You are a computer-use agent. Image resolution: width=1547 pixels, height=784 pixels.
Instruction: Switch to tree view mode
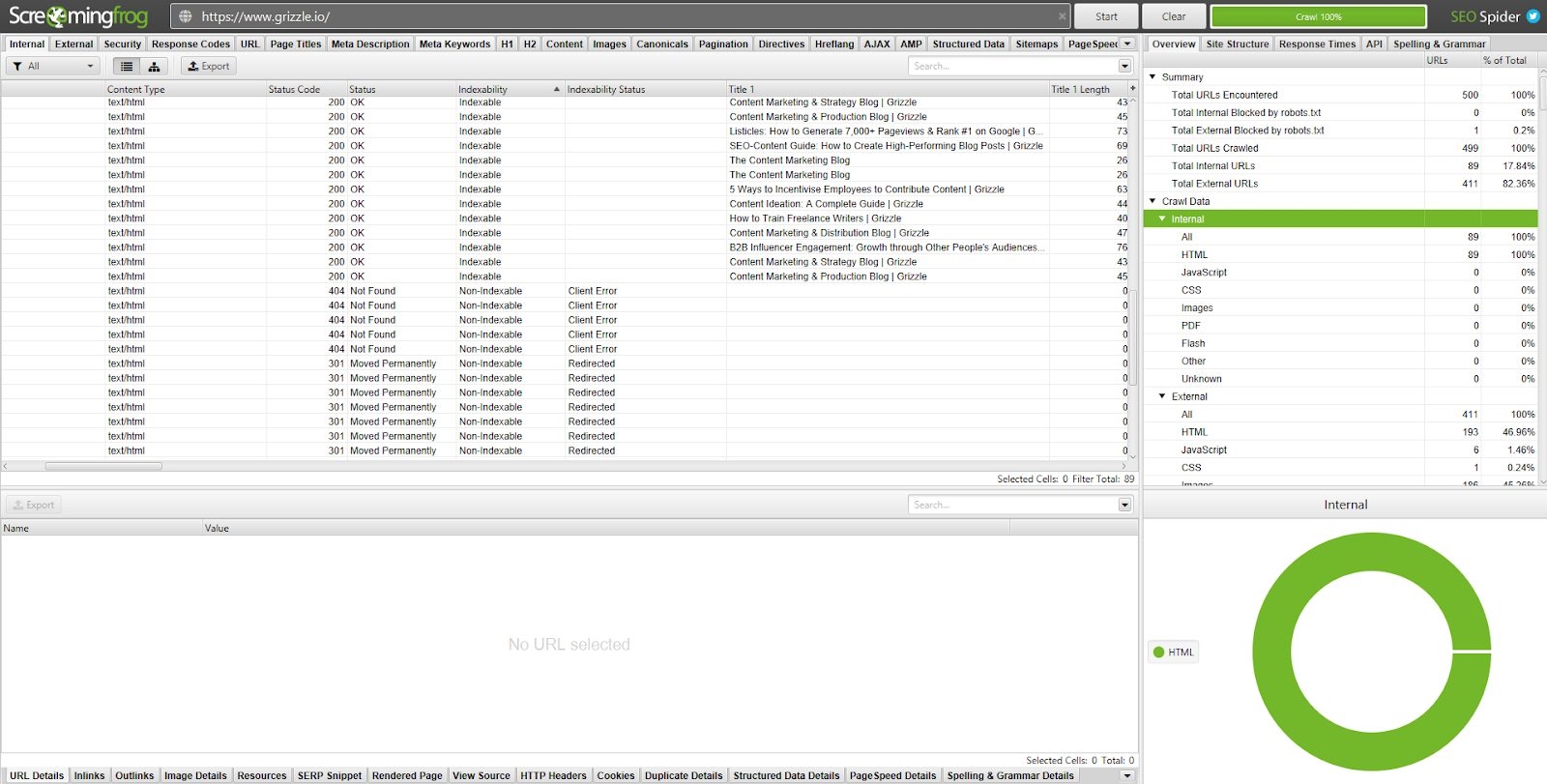pos(154,67)
